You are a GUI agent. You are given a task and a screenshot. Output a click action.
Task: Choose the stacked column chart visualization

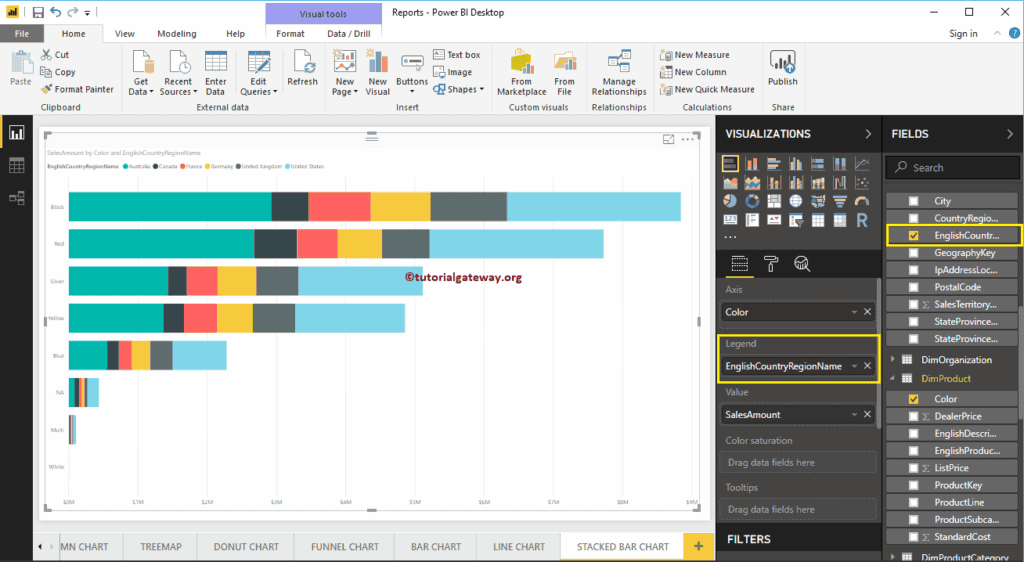(752, 164)
